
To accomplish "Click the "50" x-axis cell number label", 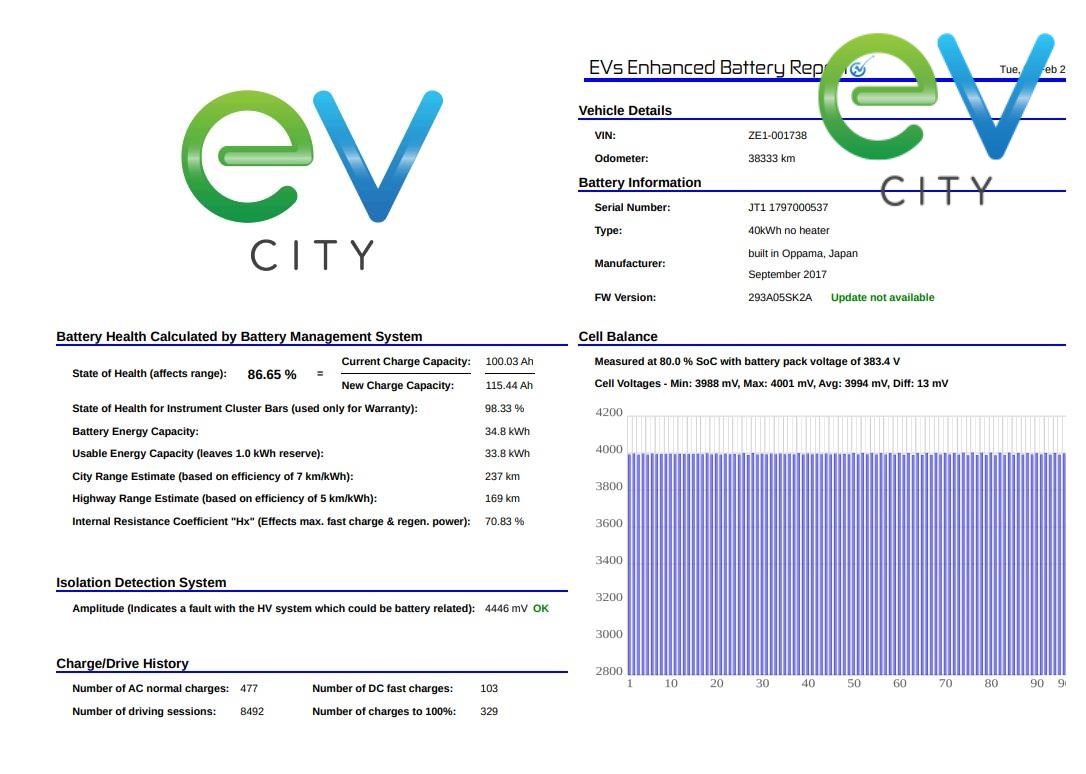I will click(x=854, y=683).
